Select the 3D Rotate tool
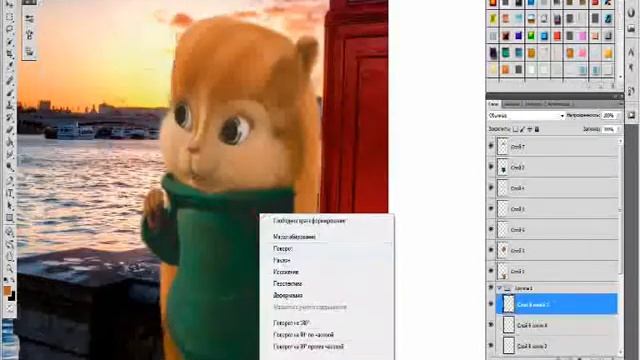The height and width of the screenshot is (360, 640). click(x=10, y=231)
